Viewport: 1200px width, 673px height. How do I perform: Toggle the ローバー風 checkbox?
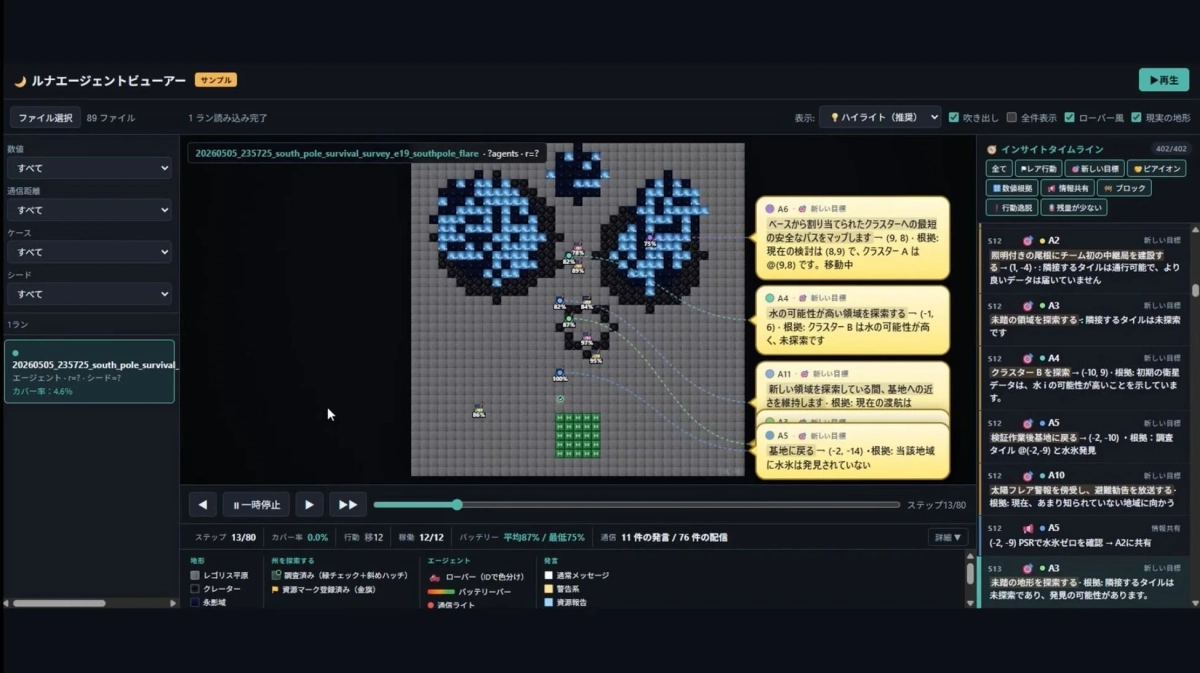pyautogui.click(x=1070, y=117)
